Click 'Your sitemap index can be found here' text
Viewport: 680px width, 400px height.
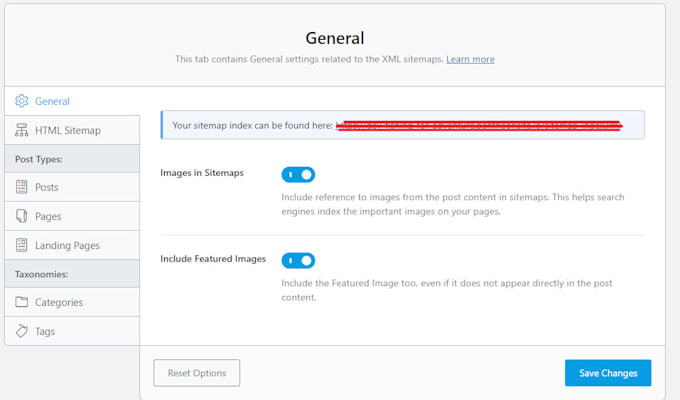click(252, 125)
